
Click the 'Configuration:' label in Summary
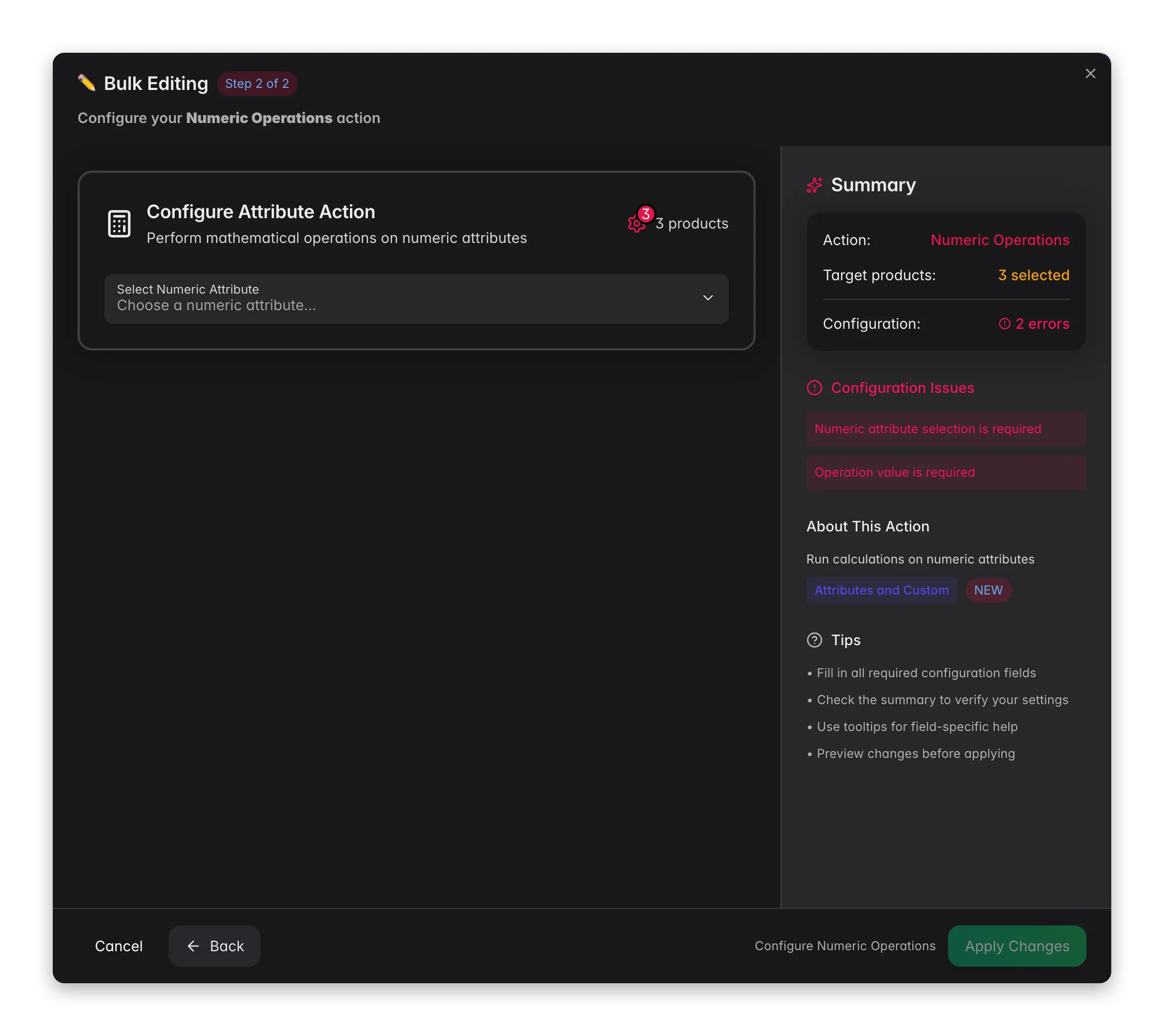click(872, 324)
